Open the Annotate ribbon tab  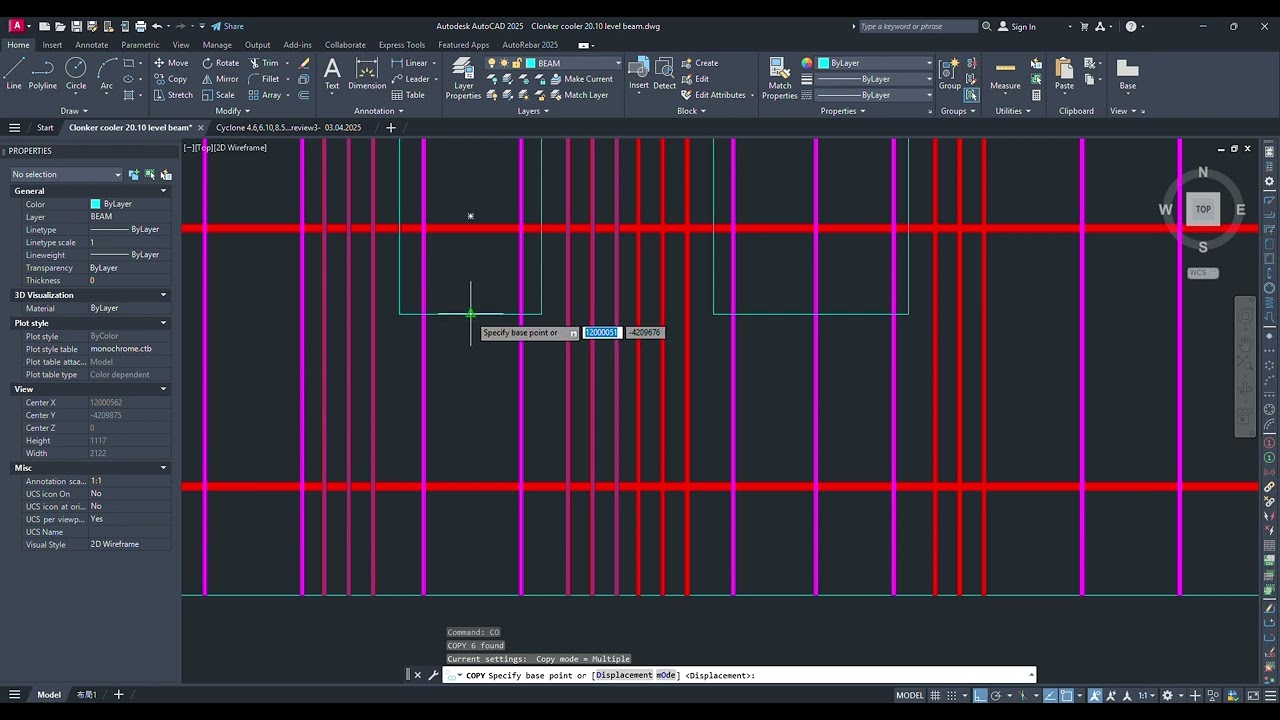(x=91, y=45)
